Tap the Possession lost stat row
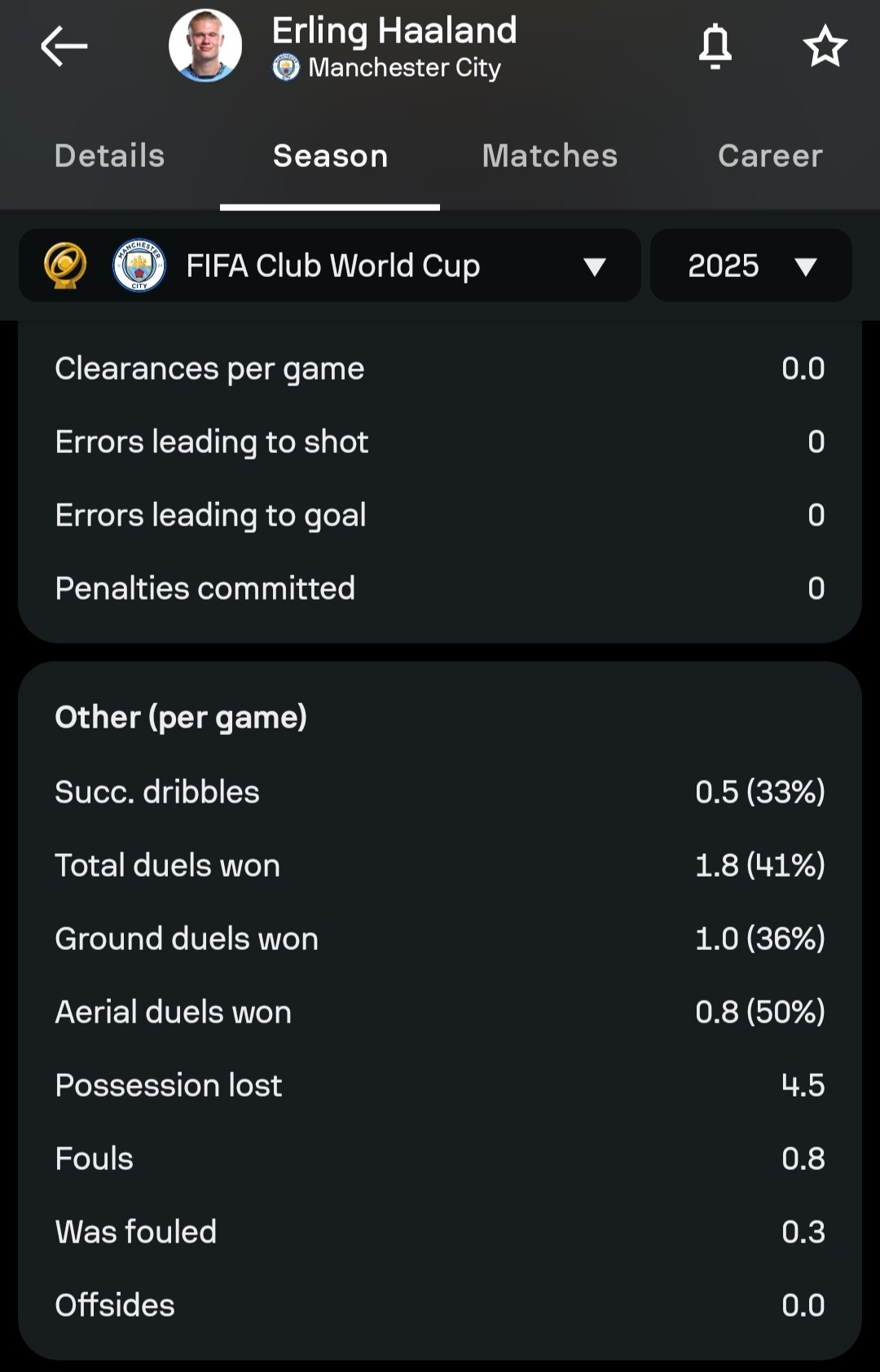 click(440, 1085)
